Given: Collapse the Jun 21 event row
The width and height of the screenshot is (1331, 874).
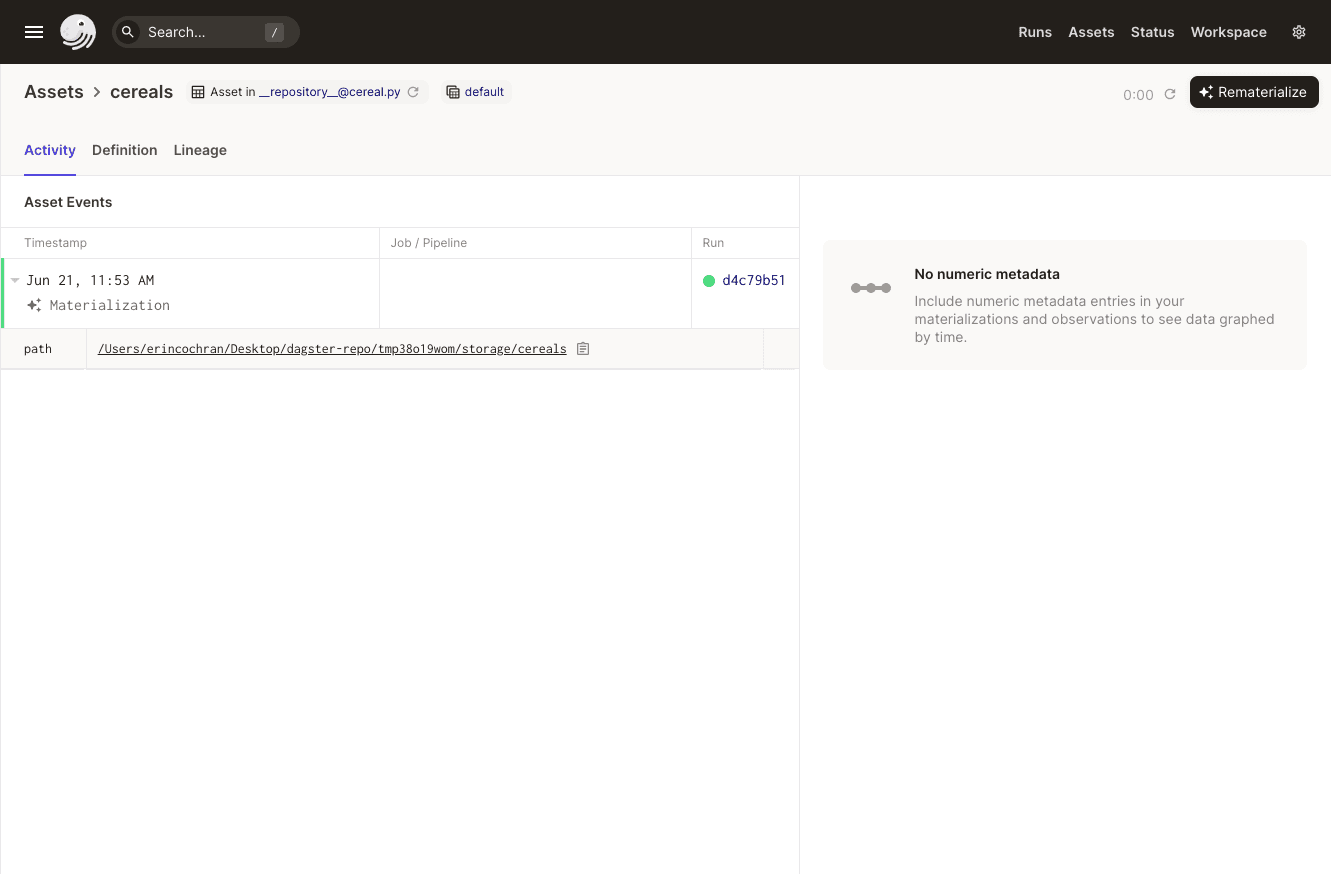Looking at the screenshot, I should coord(15,281).
